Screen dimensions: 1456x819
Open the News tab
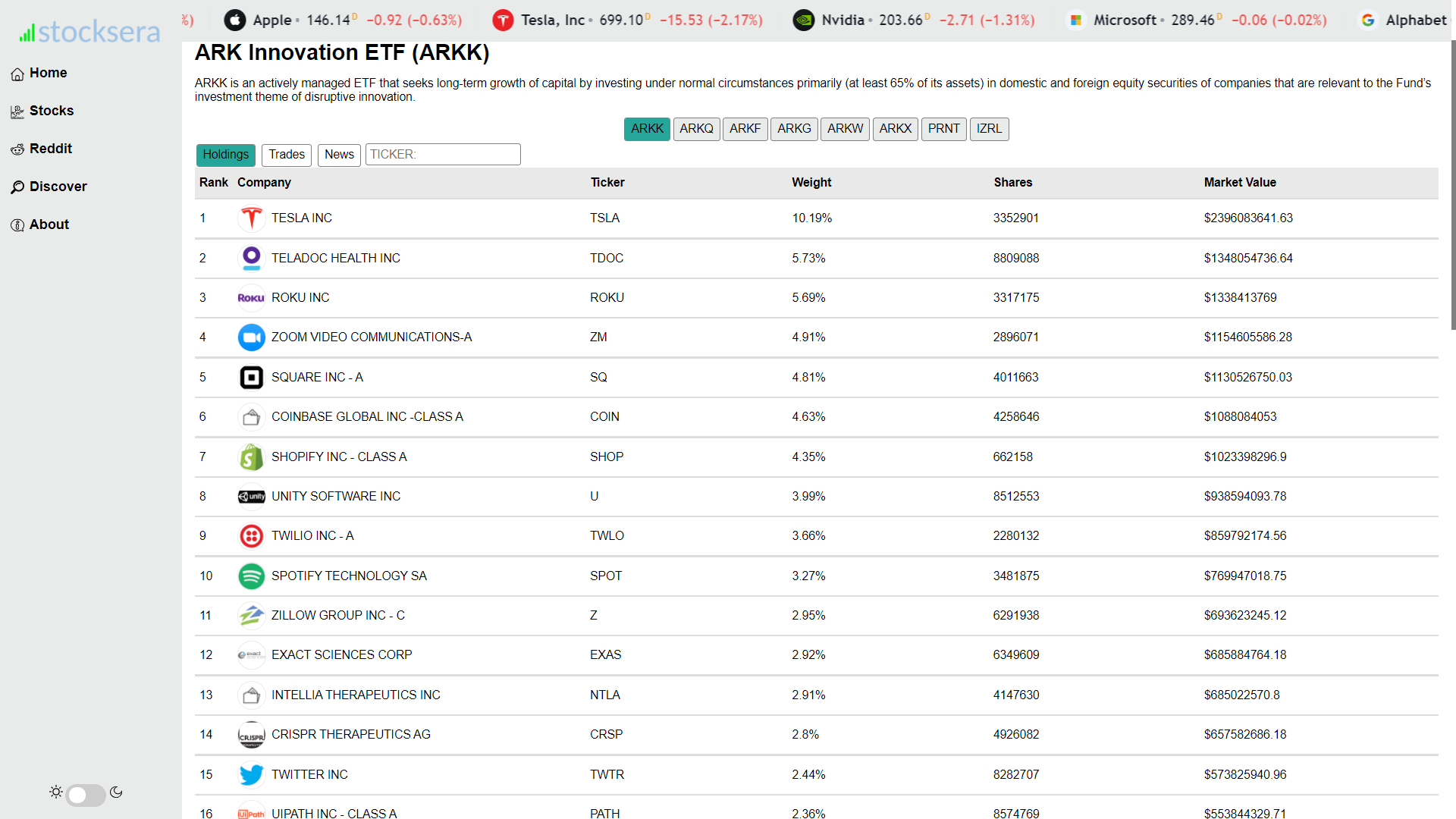pos(339,155)
